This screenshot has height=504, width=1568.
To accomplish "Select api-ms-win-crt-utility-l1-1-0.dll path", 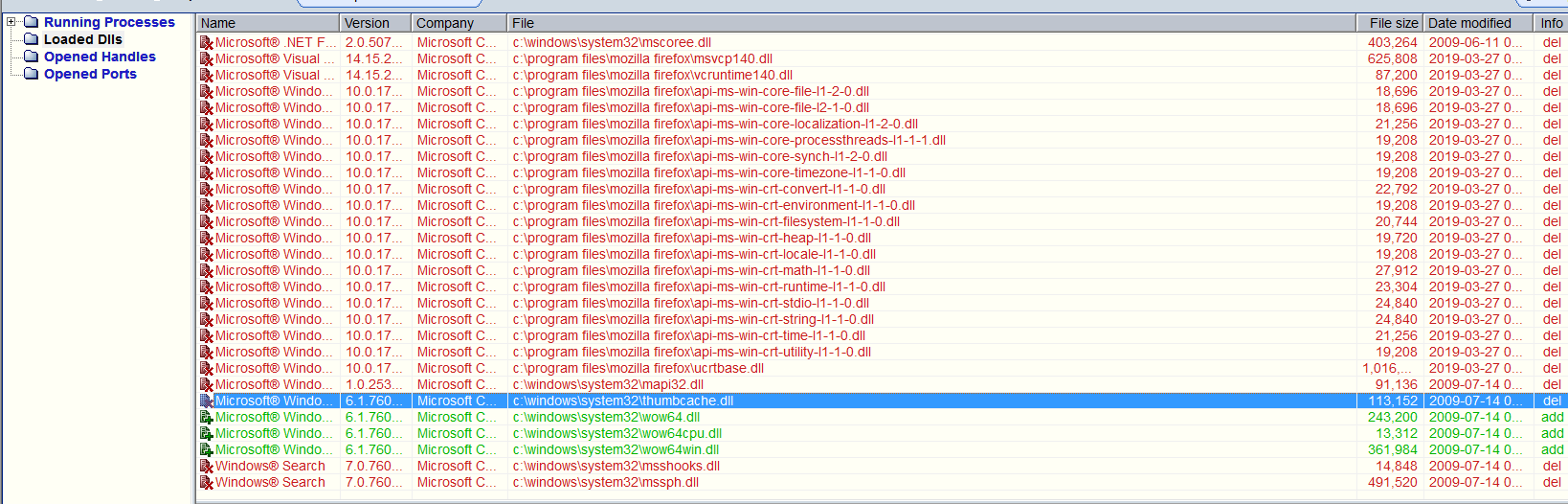I will pos(691,352).
